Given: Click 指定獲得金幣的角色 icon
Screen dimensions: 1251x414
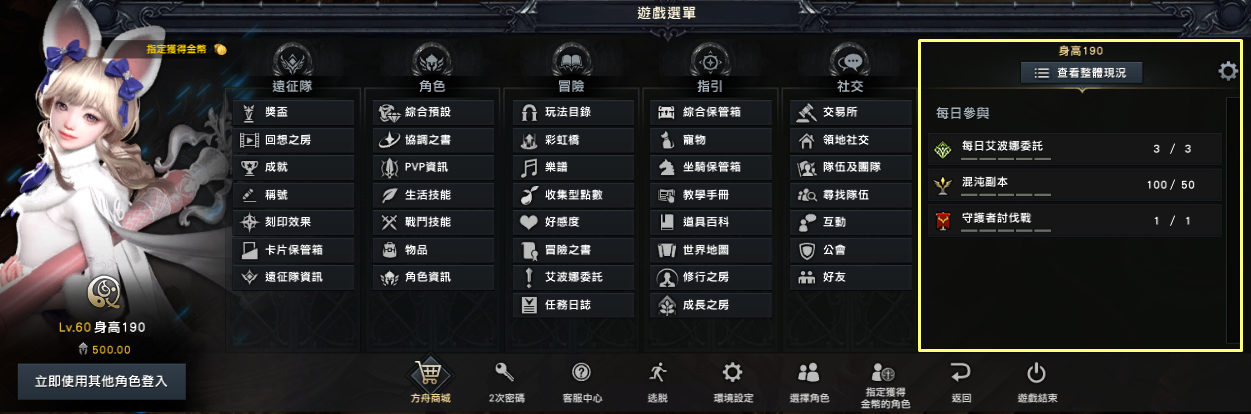Looking at the screenshot, I should [x=884, y=372].
